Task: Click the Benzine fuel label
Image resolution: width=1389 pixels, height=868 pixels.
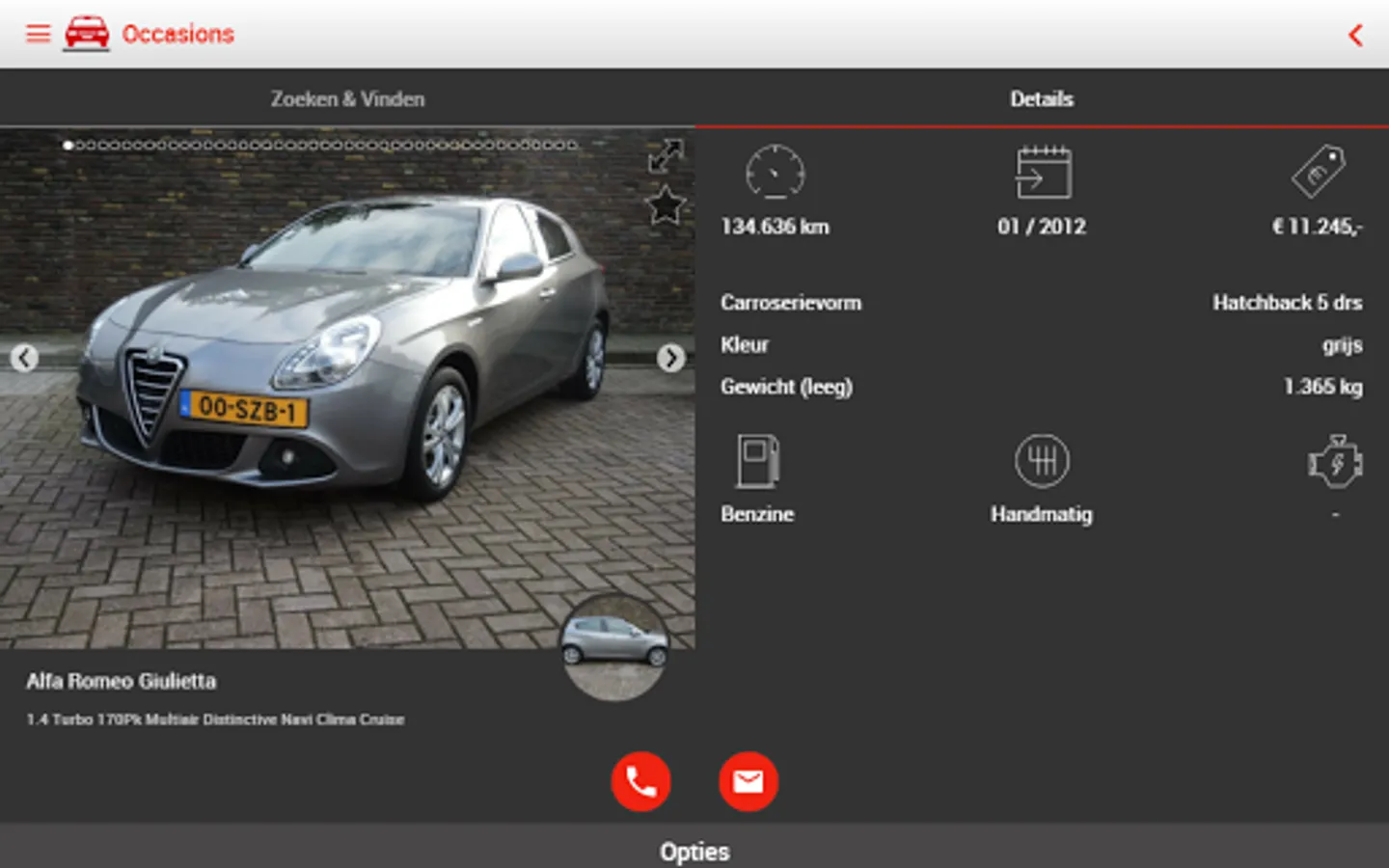Action: pos(757,514)
